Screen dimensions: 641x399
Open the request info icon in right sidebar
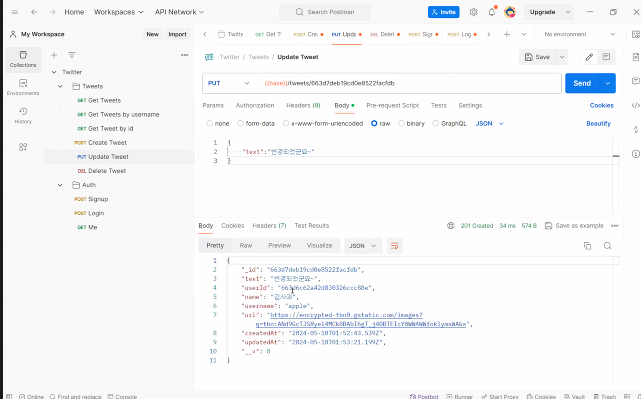[635, 154]
